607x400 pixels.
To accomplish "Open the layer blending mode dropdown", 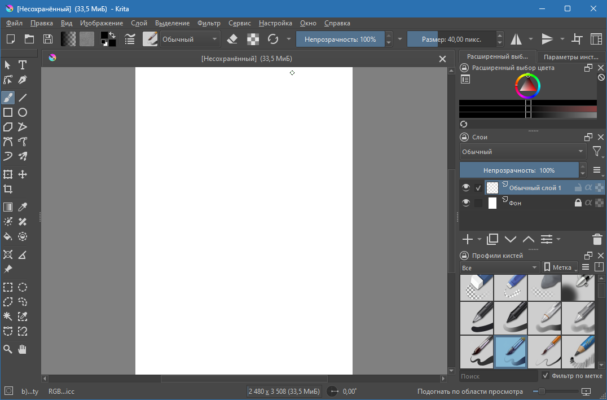I will tap(523, 152).
